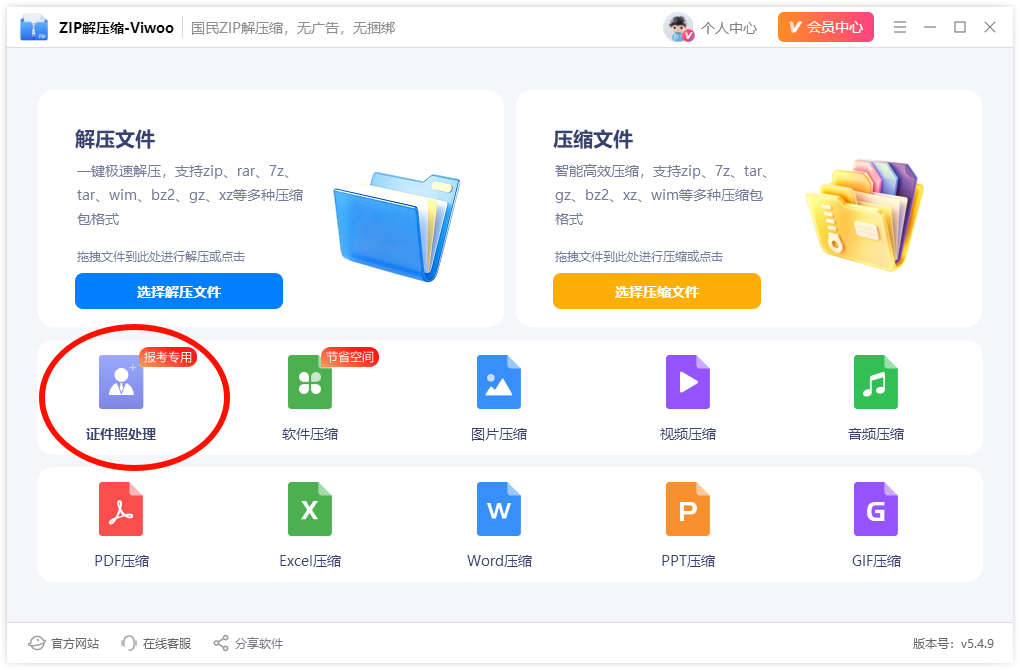
Task: Click the 官方网站 planet icon
Action: [x=36, y=643]
